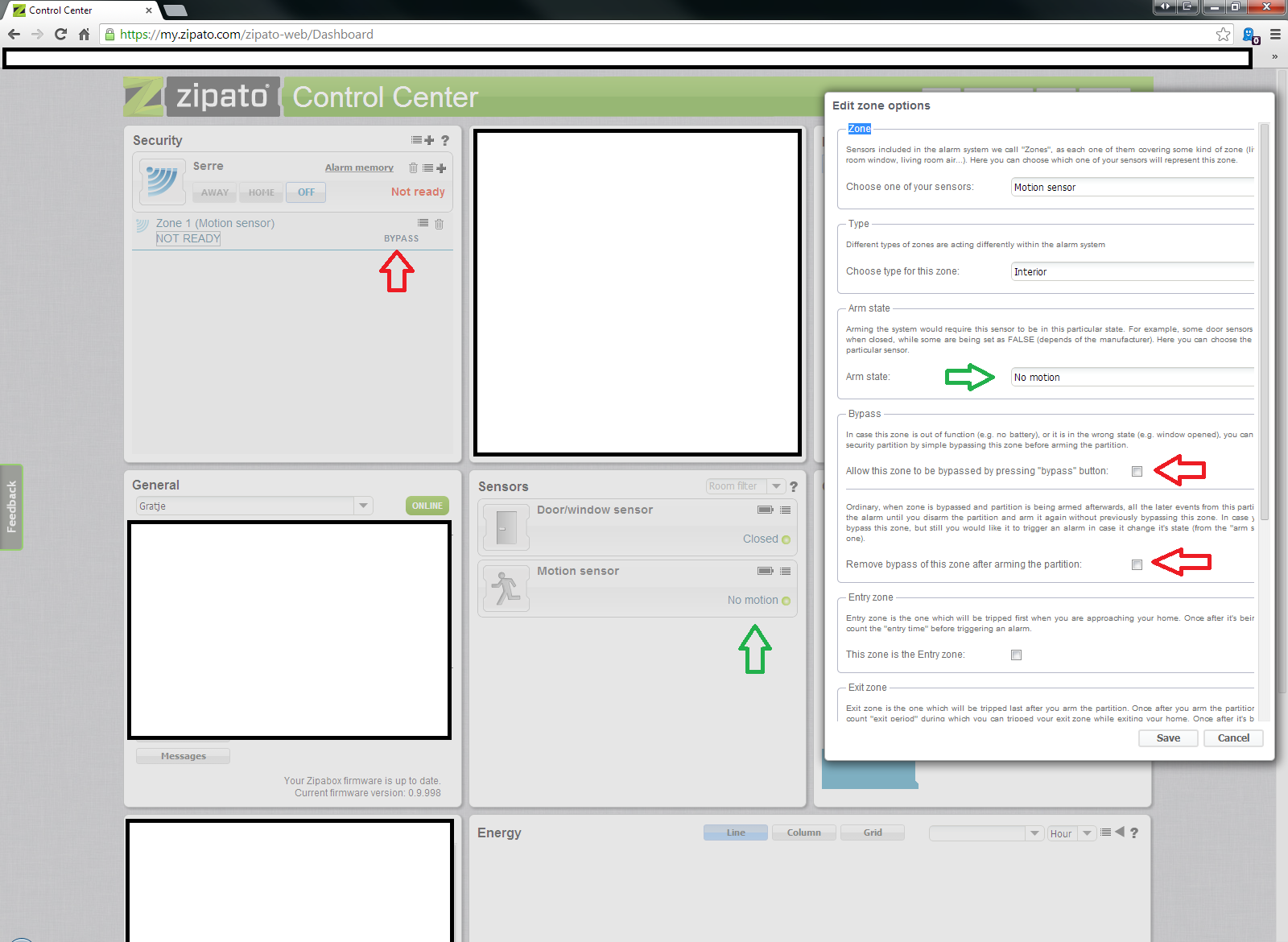Tick 'This zone is the Entry zone' checkbox
1288x942 pixels.
point(1016,655)
